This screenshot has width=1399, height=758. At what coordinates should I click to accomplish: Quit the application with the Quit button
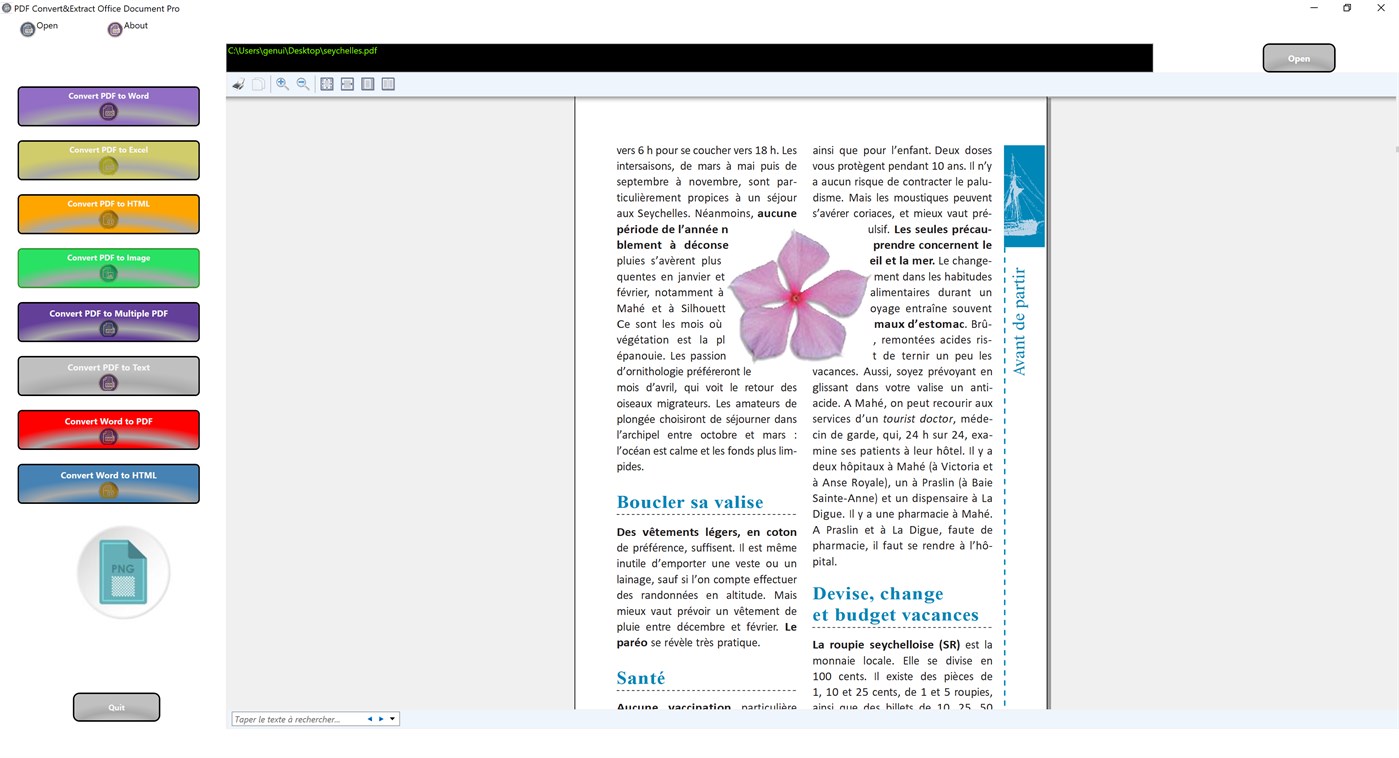click(116, 706)
